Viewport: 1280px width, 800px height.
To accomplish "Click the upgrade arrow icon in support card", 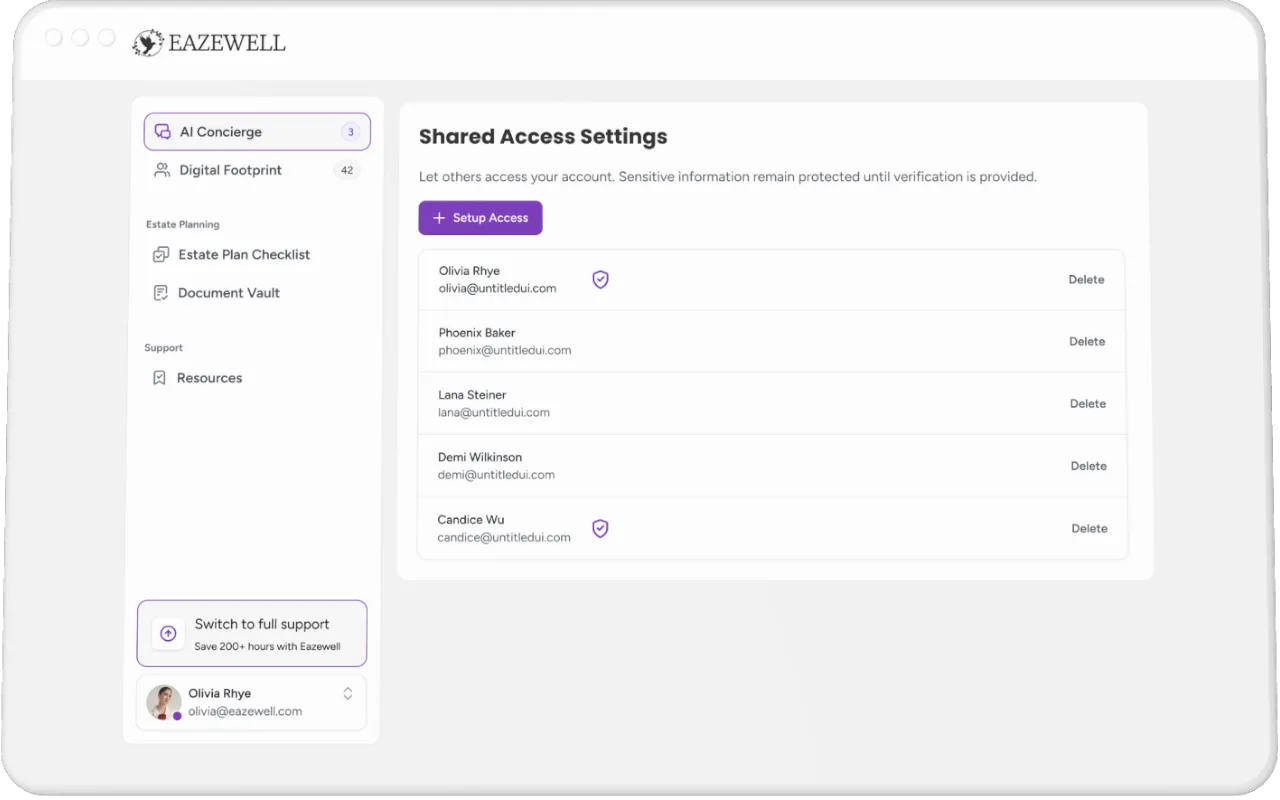I will tap(168, 633).
